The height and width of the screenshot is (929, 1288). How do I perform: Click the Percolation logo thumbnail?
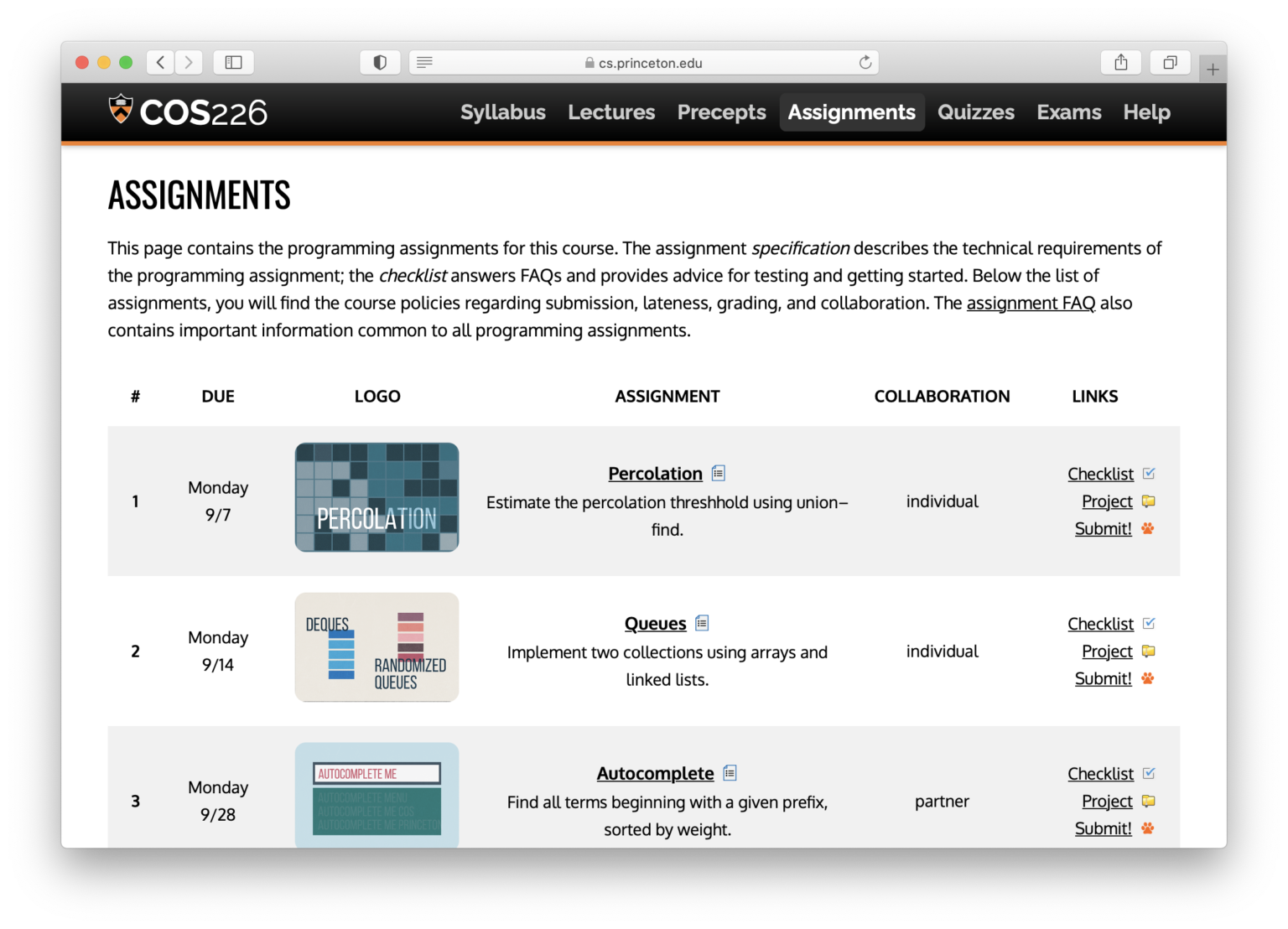377,497
